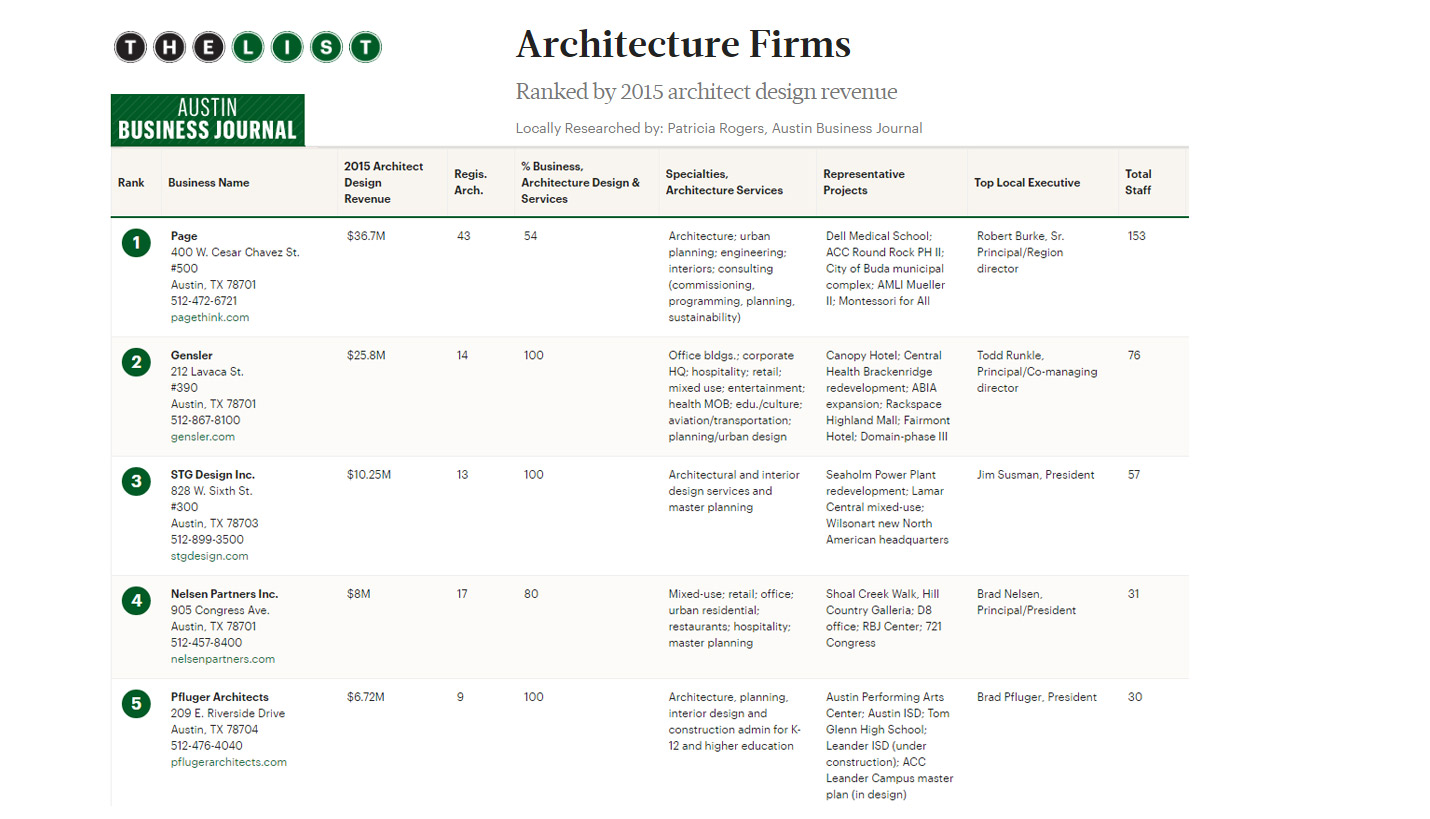1430x819 pixels.
Task: Open the gensler.com website link
Action: pos(203,437)
